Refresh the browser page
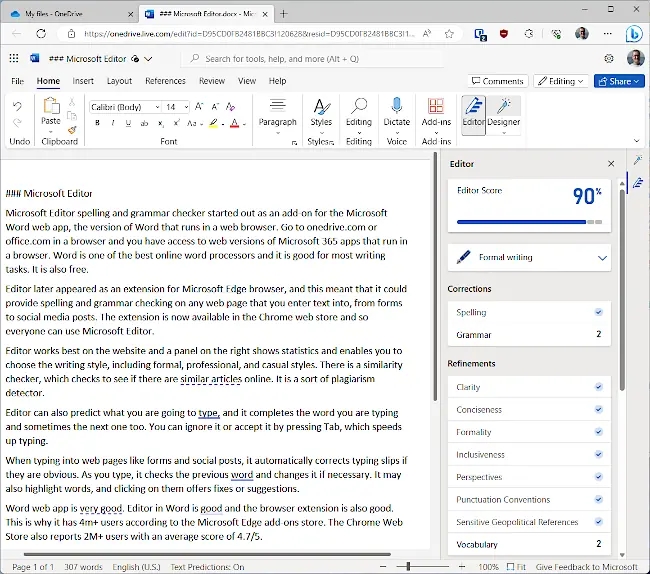This screenshot has height=574, width=650. tap(41, 34)
